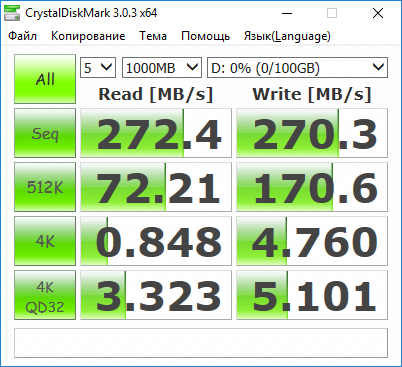Screen dimensions: 402x367
Task: Minimize the CrystalDiskMark window
Action: tap(287, 13)
